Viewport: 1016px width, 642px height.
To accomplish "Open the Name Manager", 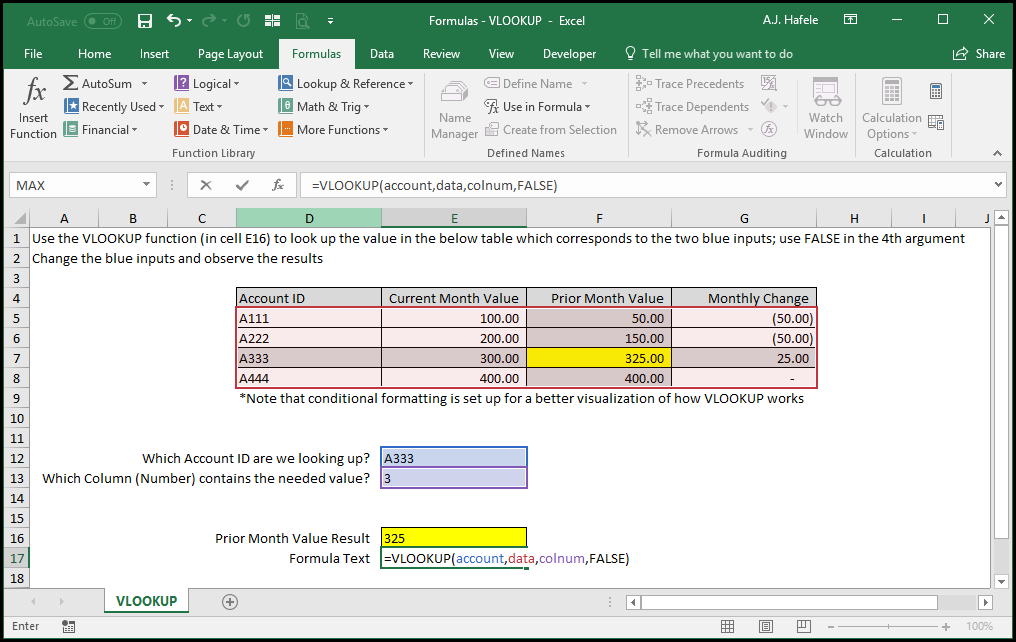I will [x=454, y=109].
